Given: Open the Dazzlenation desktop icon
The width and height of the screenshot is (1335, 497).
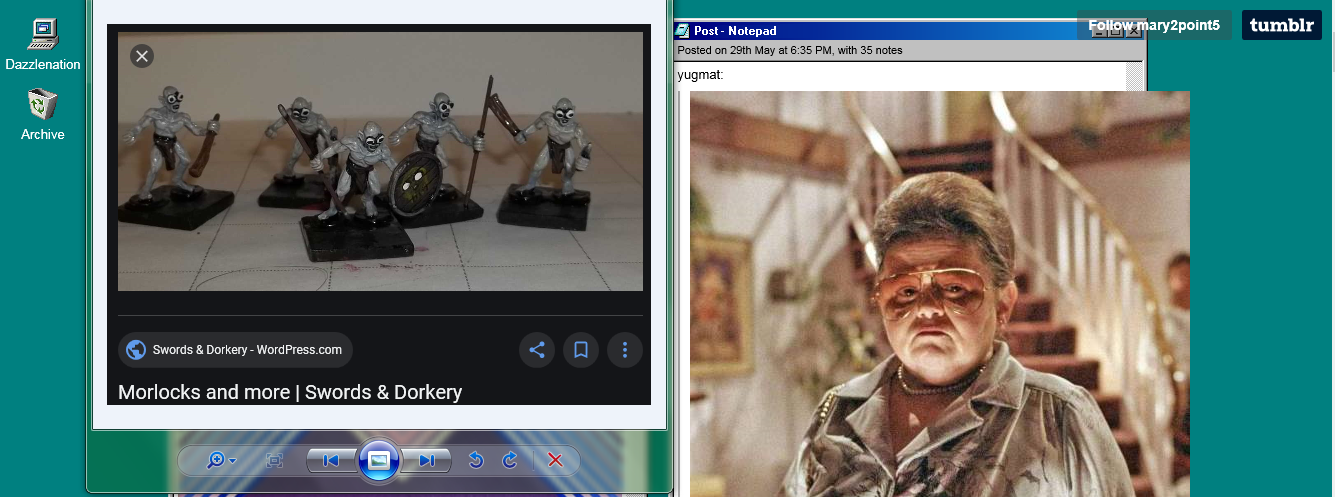Looking at the screenshot, I should click(x=43, y=45).
